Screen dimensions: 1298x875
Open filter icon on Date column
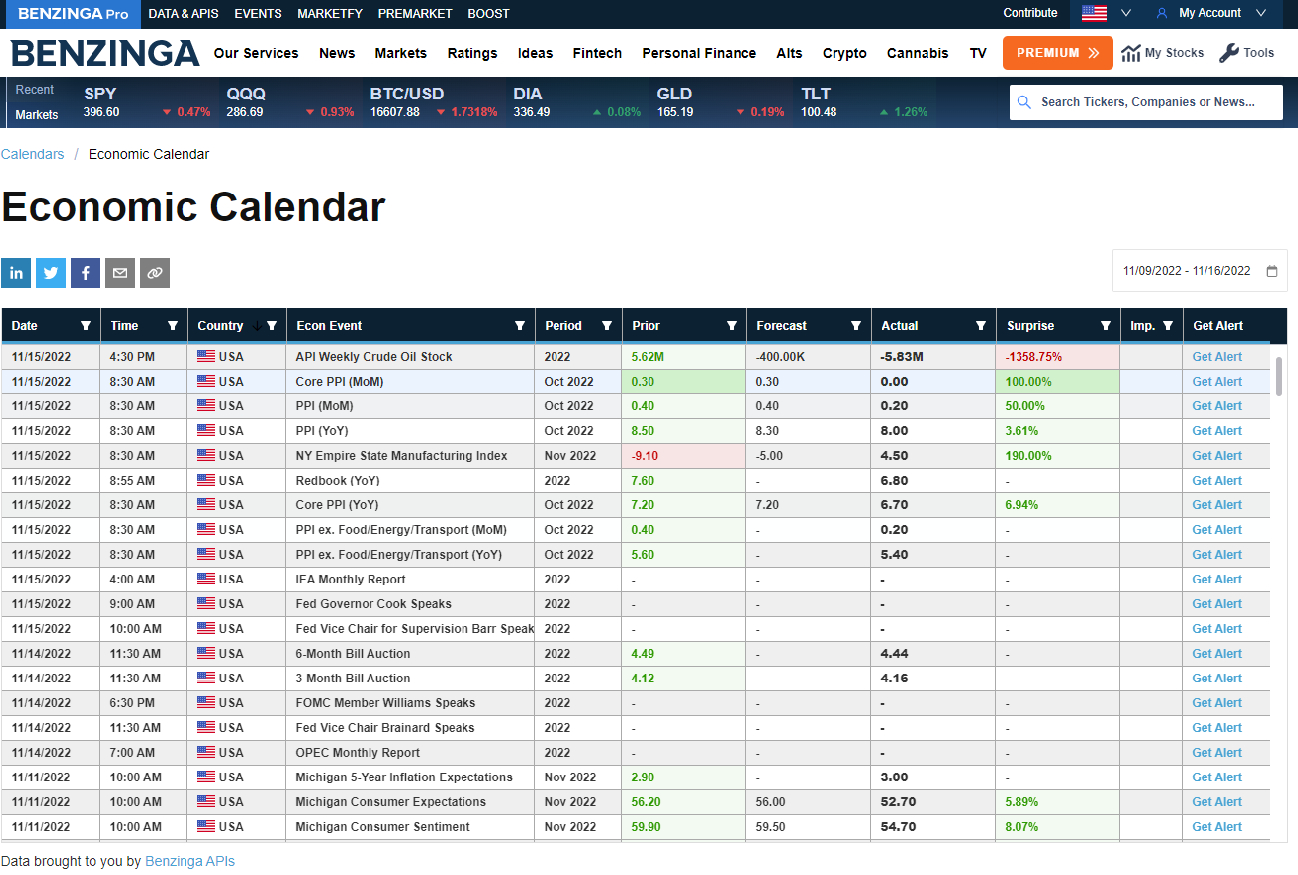[85, 326]
